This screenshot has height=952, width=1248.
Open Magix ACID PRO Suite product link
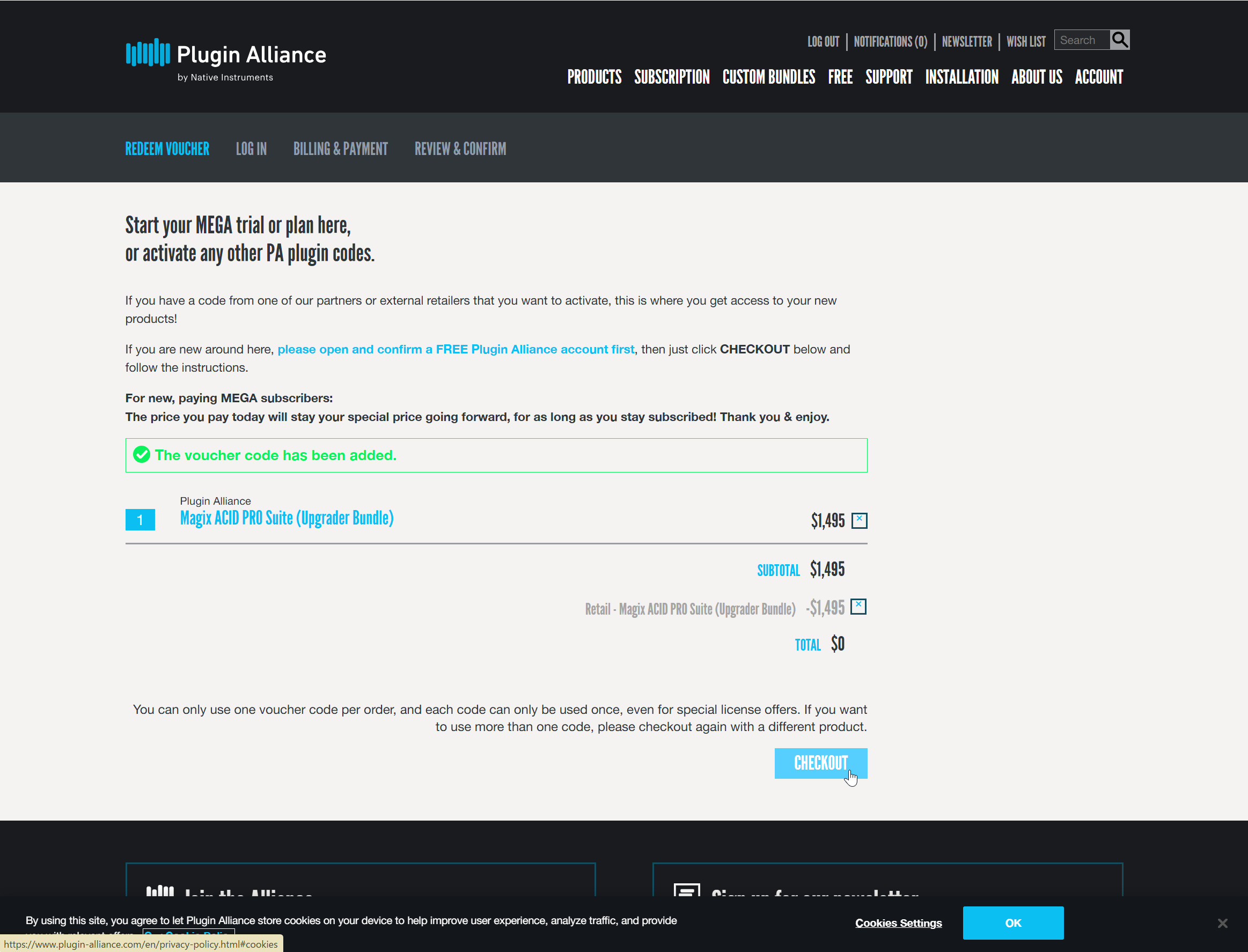pyautogui.click(x=287, y=518)
